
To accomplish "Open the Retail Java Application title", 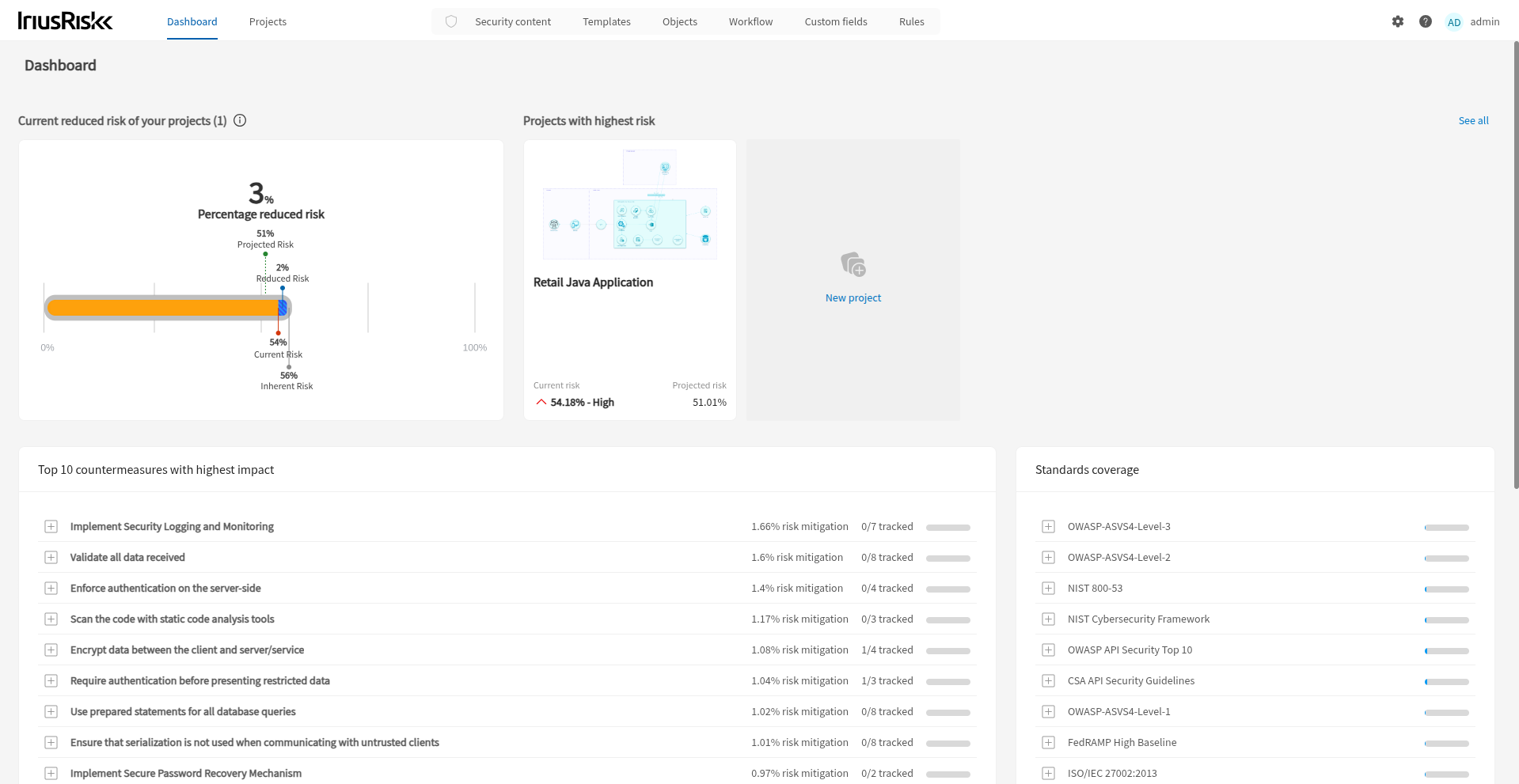I will 593,282.
